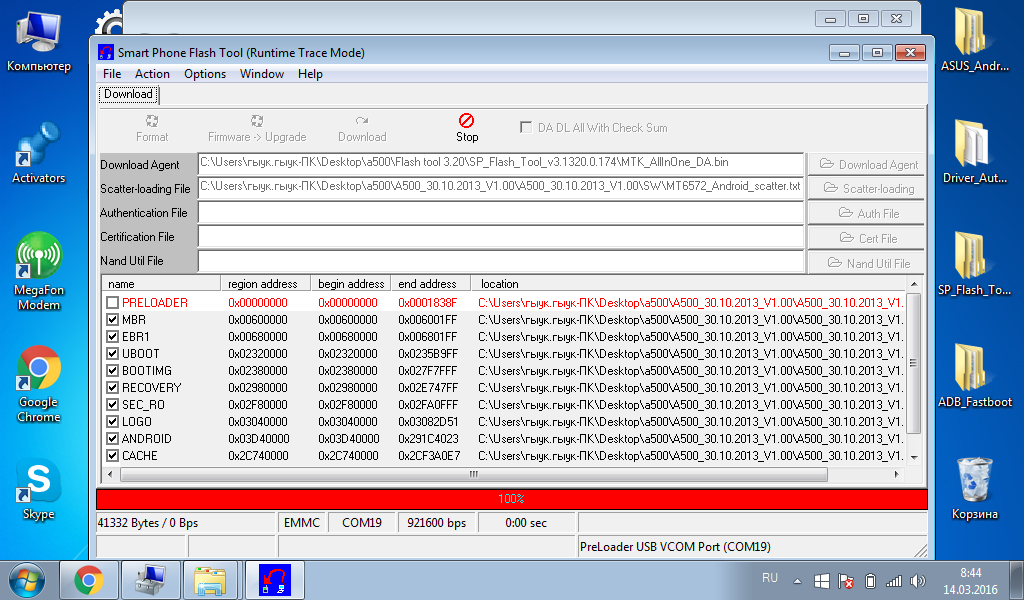This screenshot has width=1024, height=600.
Task: Click the Scatter-loading browse button
Action: pos(866,189)
